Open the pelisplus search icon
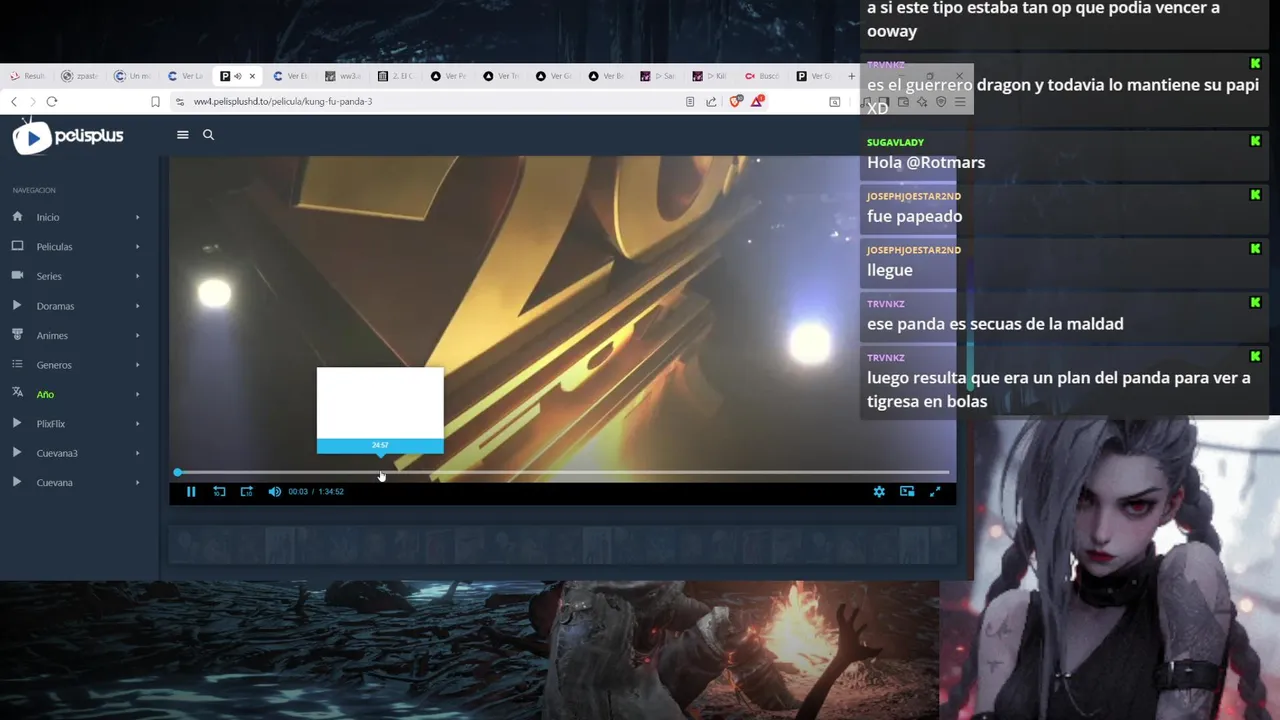 click(208, 135)
